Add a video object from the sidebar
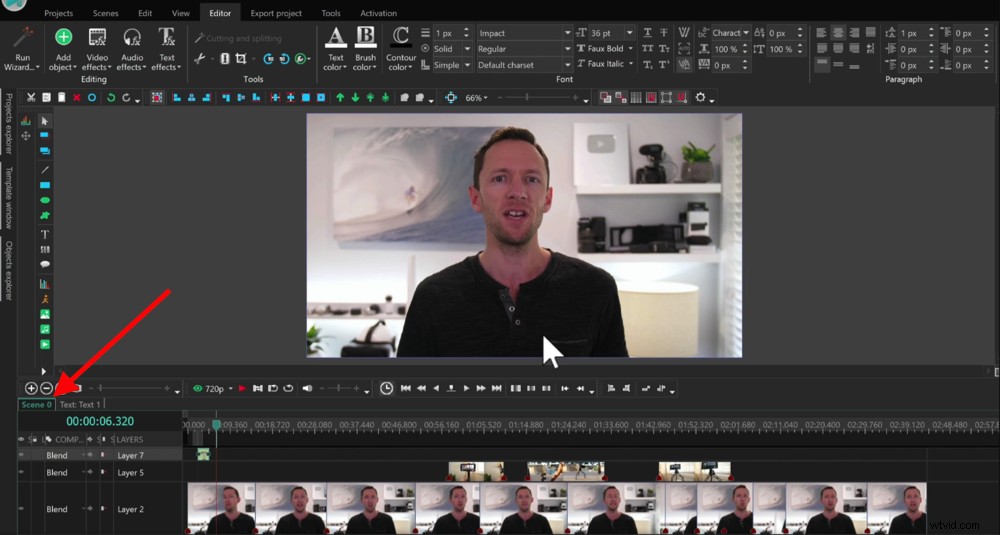Screen dimensions: 1000x535 [x=45, y=344]
